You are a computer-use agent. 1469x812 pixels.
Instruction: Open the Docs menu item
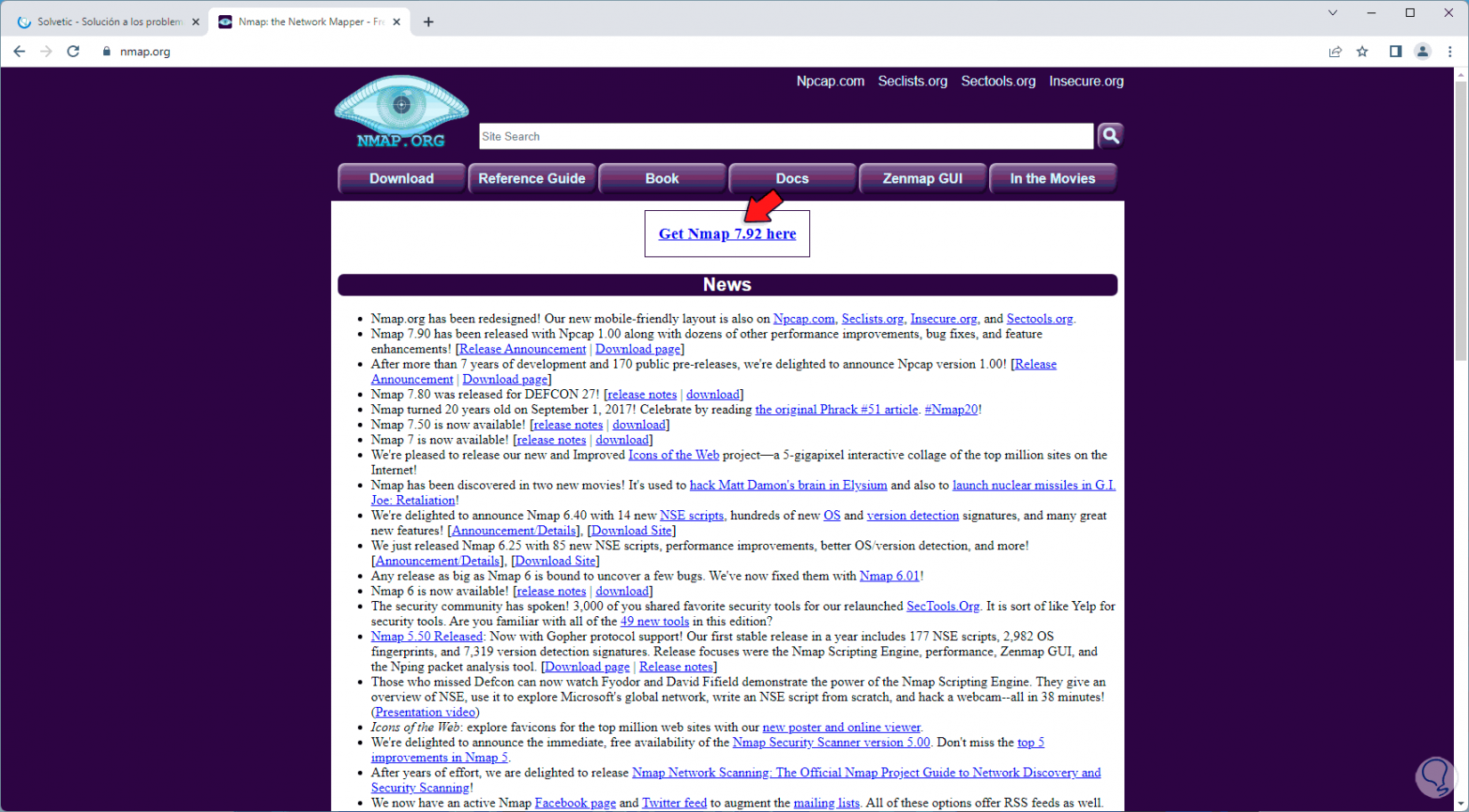click(x=792, y=178)
